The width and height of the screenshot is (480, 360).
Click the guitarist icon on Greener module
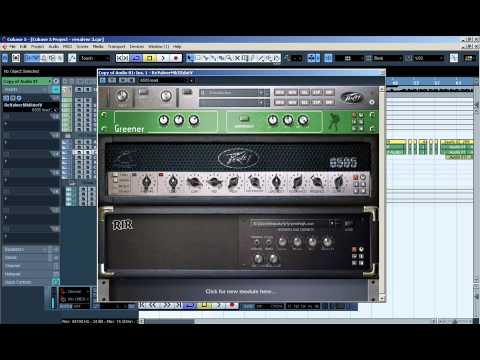click(333, 121)
